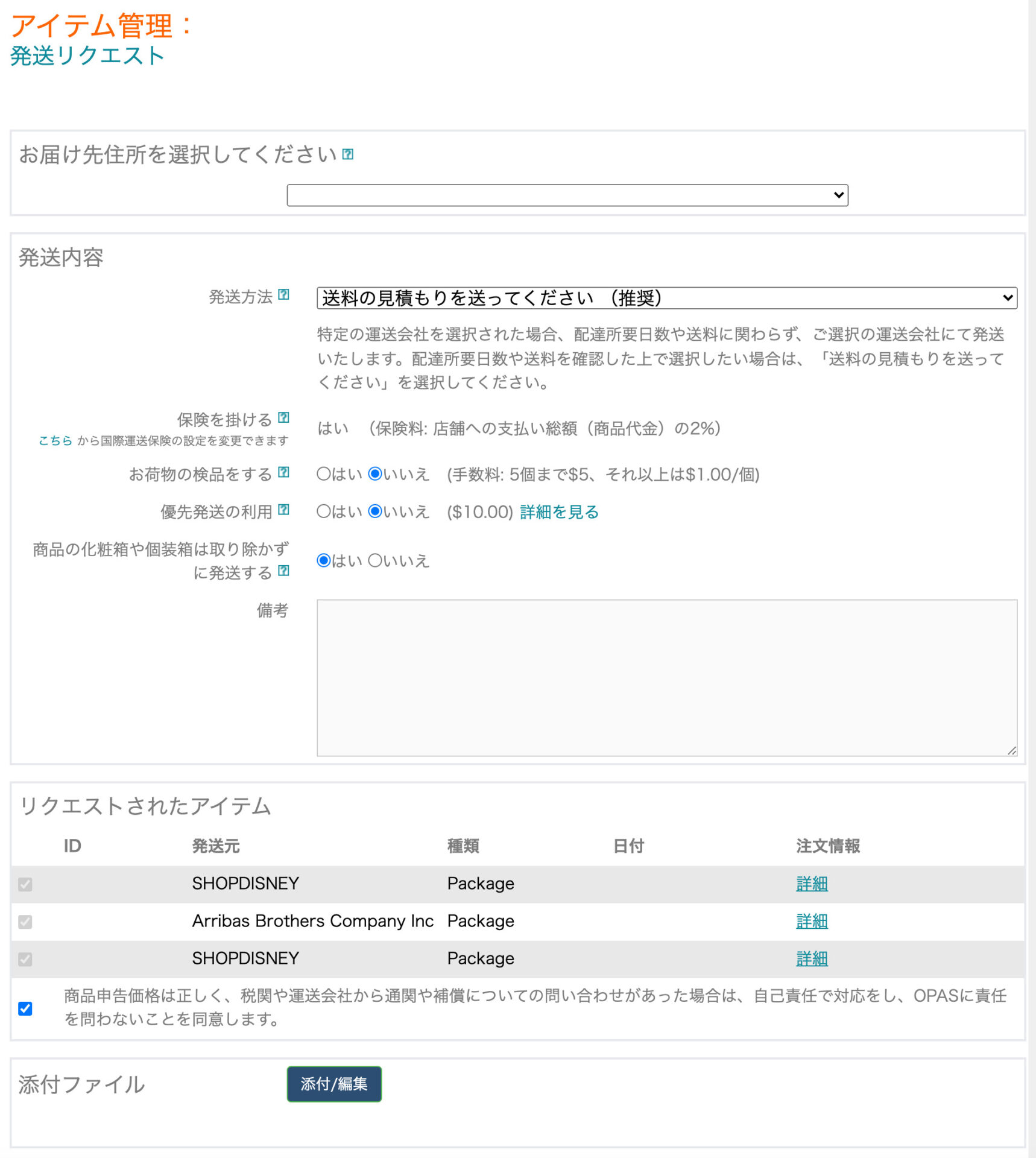Click the 備考 textarea resize handle
This screenshot has width=1036, height=1158.
(1011, 750)
